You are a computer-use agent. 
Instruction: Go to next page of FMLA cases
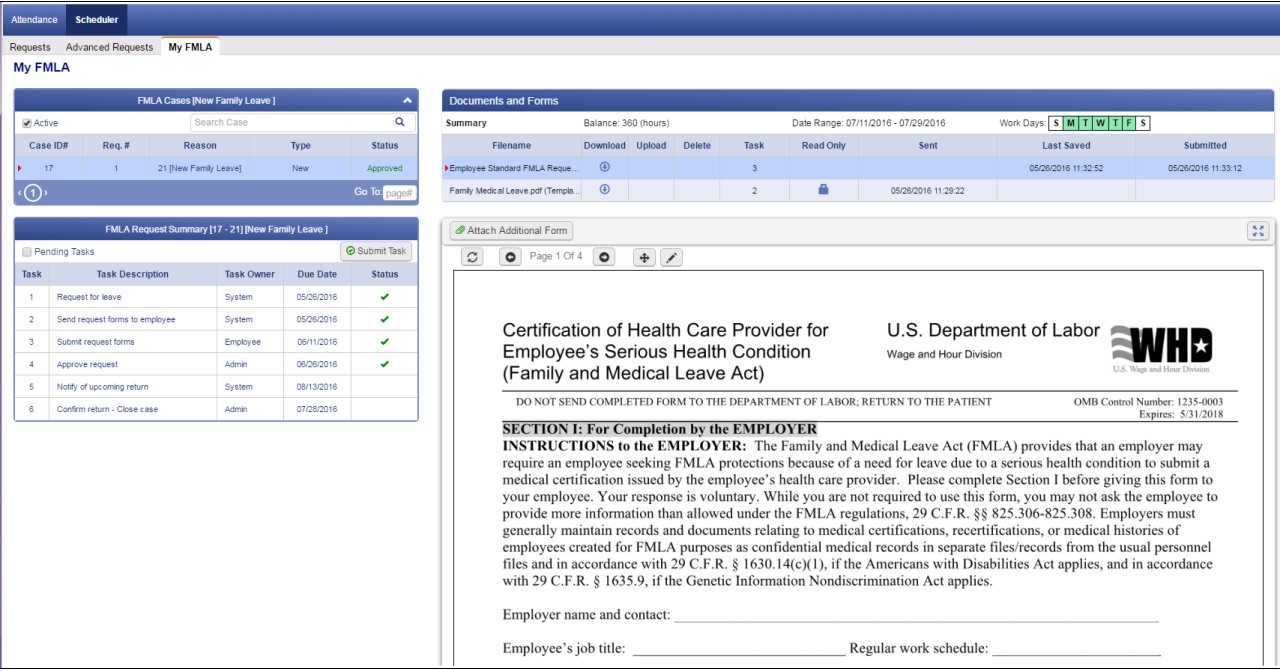45,192
